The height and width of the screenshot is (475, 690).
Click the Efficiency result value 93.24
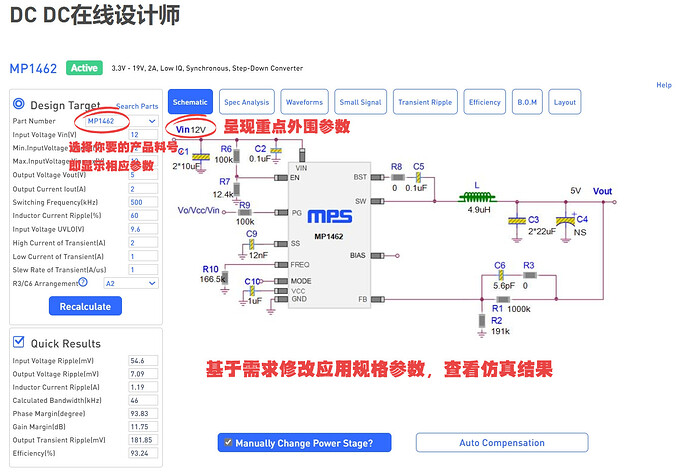tap(143, 453)
